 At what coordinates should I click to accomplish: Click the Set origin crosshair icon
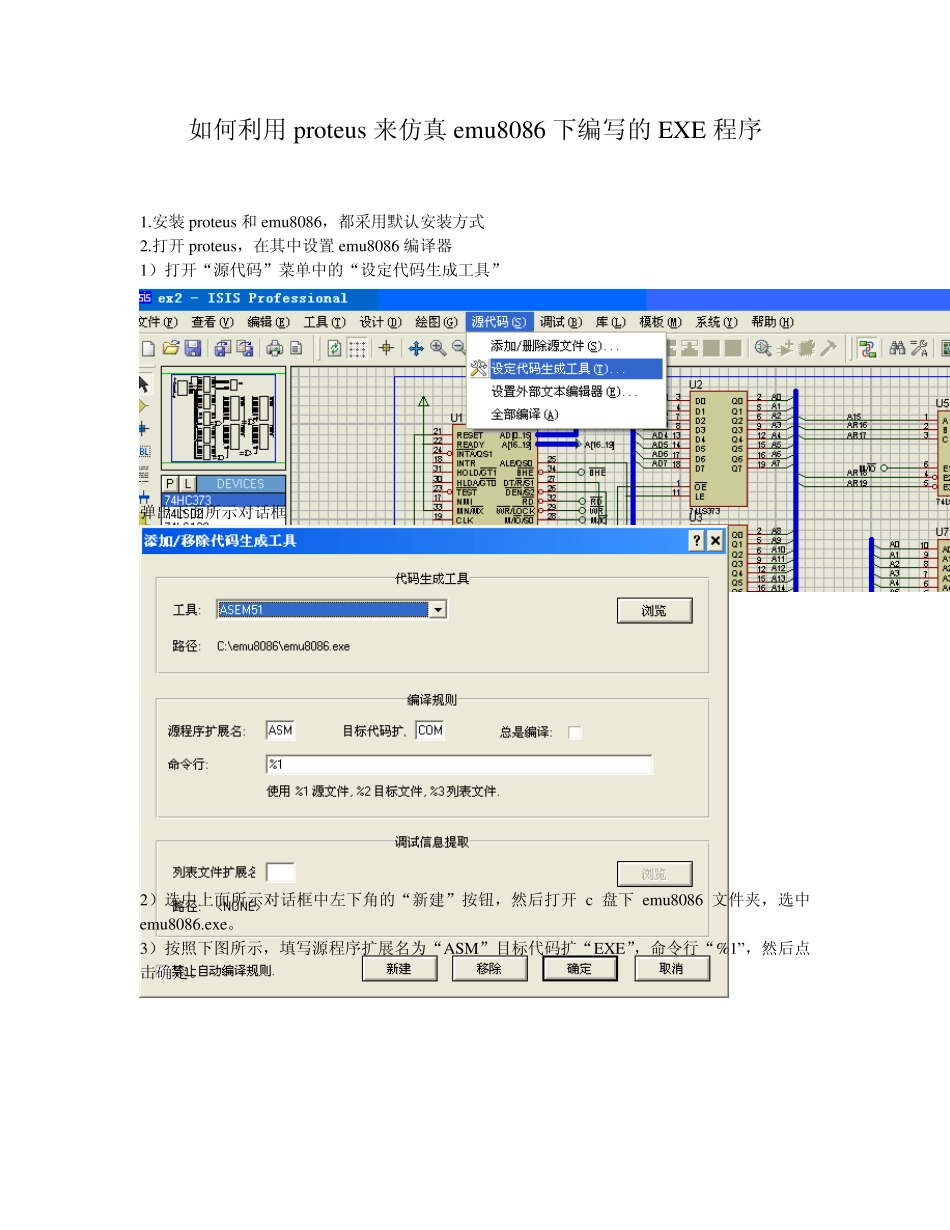coord(386,348)
